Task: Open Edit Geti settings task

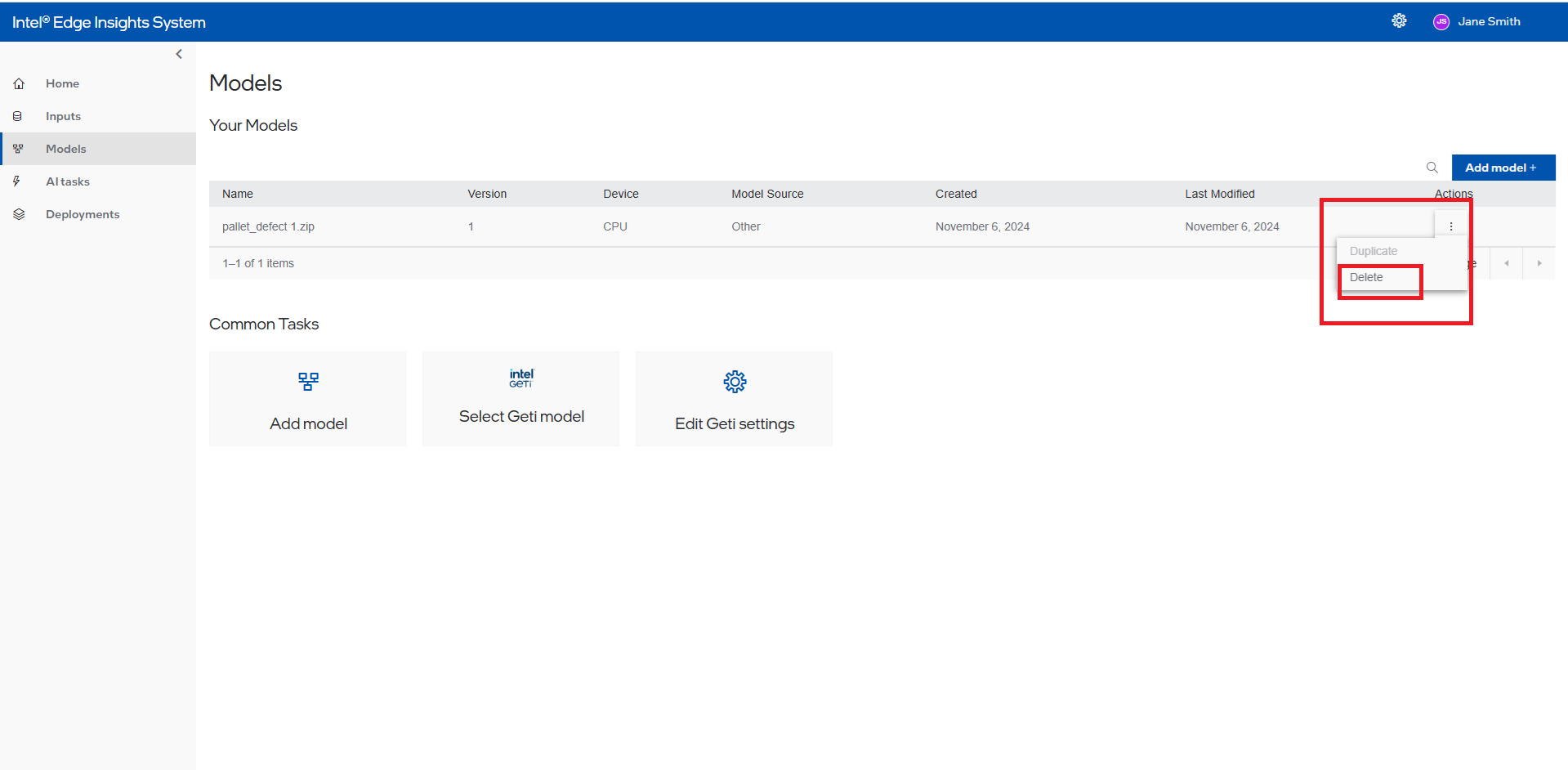Action: [735, 399]
